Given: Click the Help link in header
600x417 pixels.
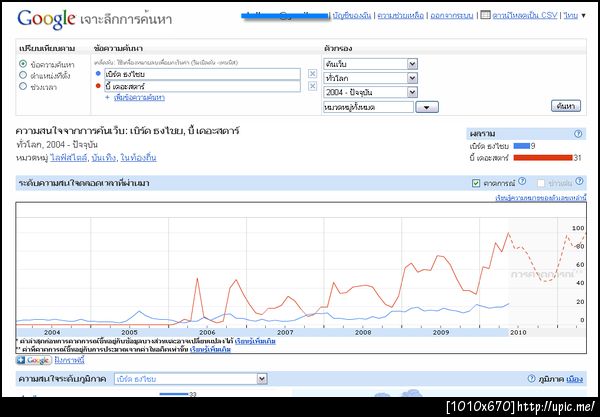Looking at the screenshot, I should tap(400, 15).
